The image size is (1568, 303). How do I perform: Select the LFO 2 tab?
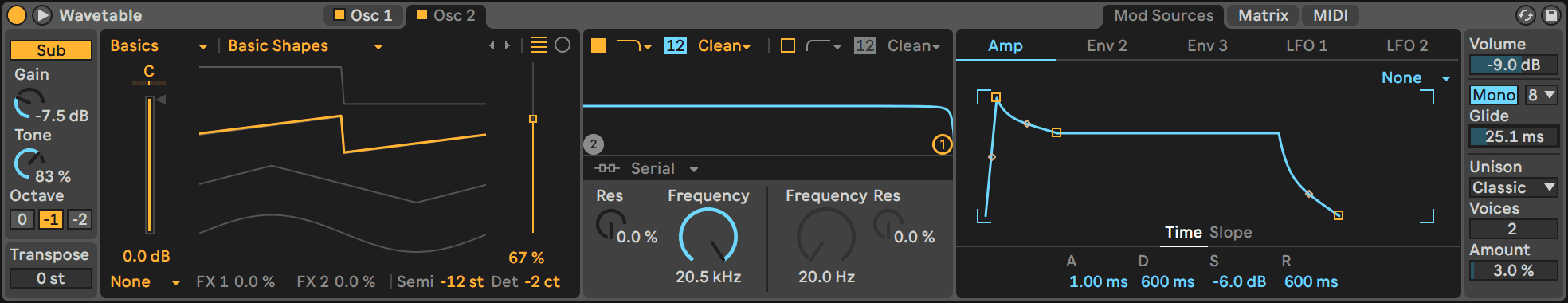click(x=1407, y=45)
